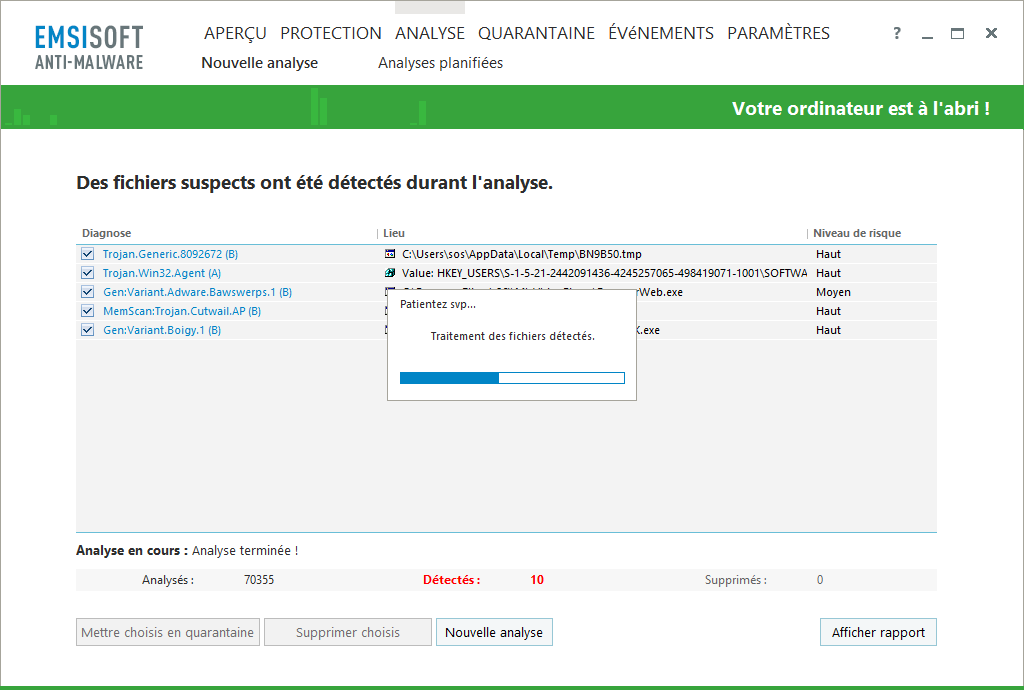
Task: Sort by Niveau de risque column
Action: click(x=857, y=233)
